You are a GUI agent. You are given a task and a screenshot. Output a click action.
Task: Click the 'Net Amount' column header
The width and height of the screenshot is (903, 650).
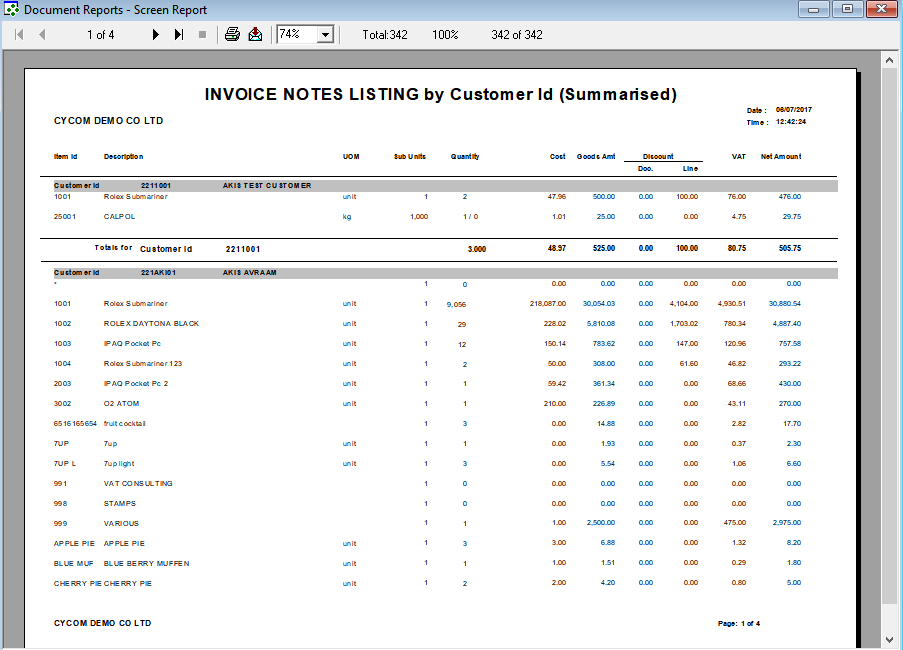[x=781, y=157]
